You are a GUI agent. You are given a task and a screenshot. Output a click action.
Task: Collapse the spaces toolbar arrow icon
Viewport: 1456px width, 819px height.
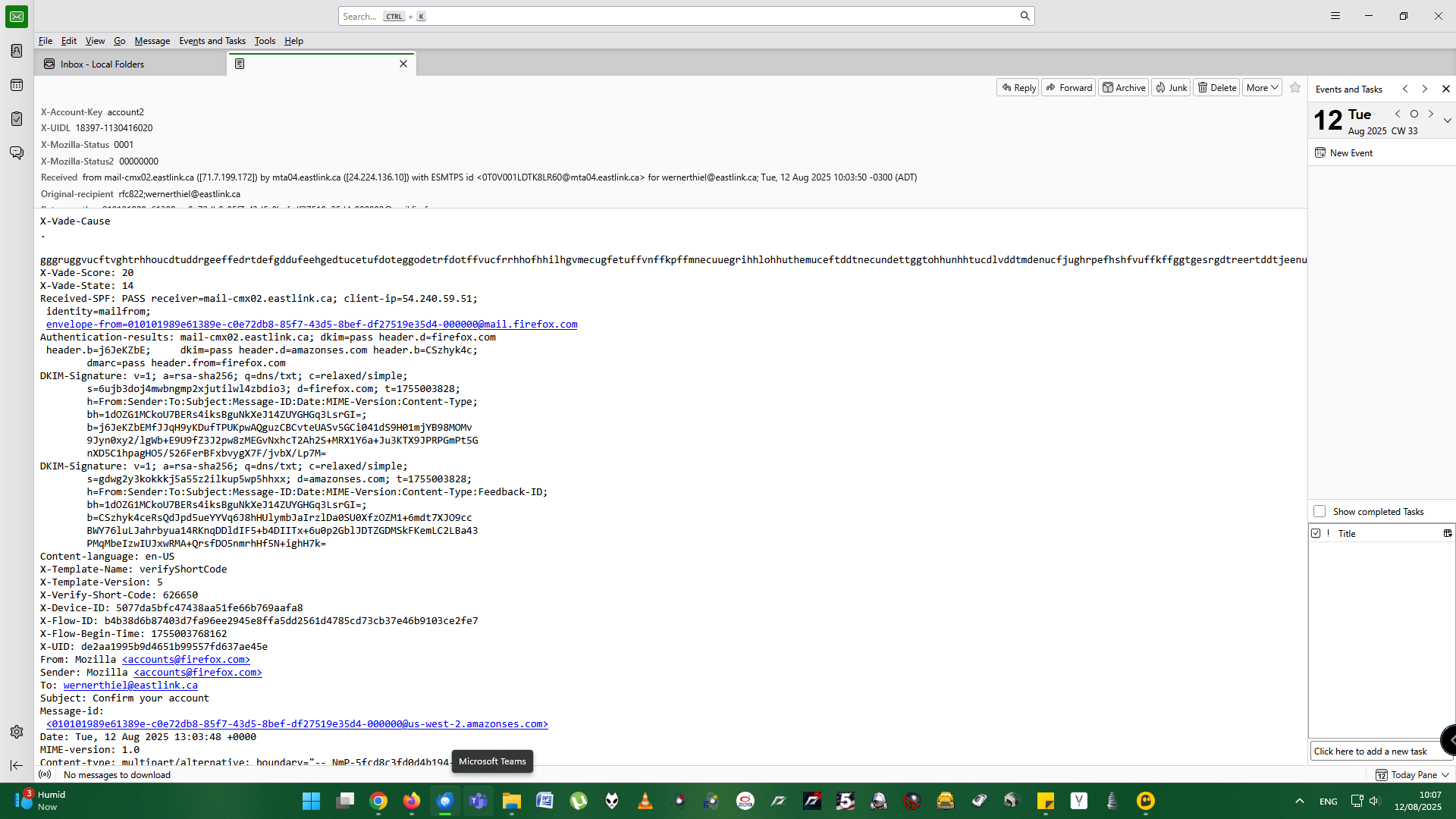(17, 765)
